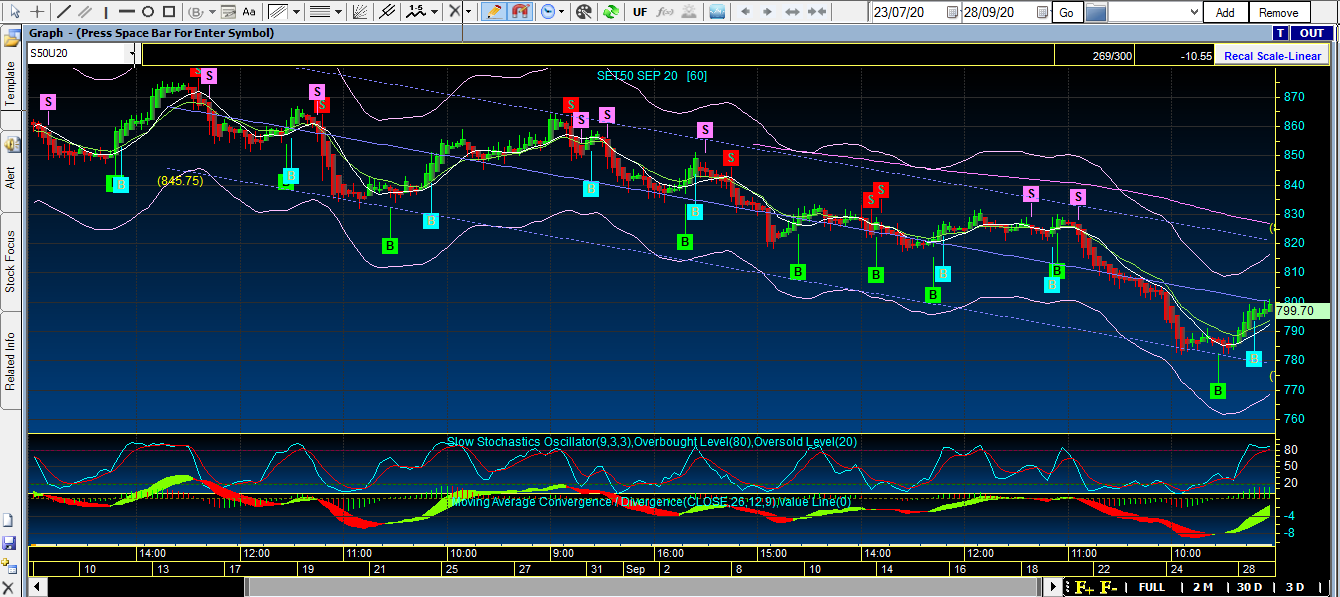Click the X delete drawings tool
Image resolution: width=1340 pixels, height=597 pixels.
[x=455, y=12]
